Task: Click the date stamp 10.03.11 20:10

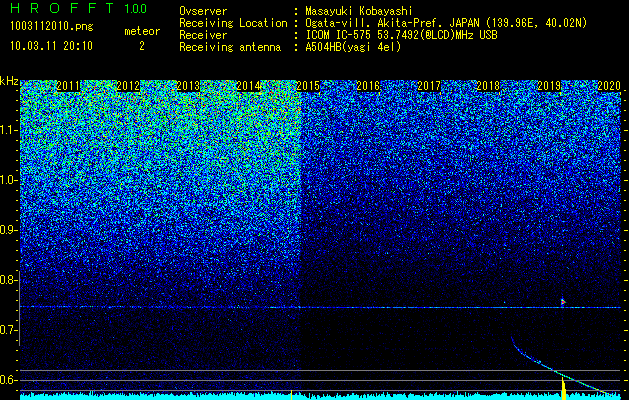Action: pyautogui.click(x=51, y=46)
